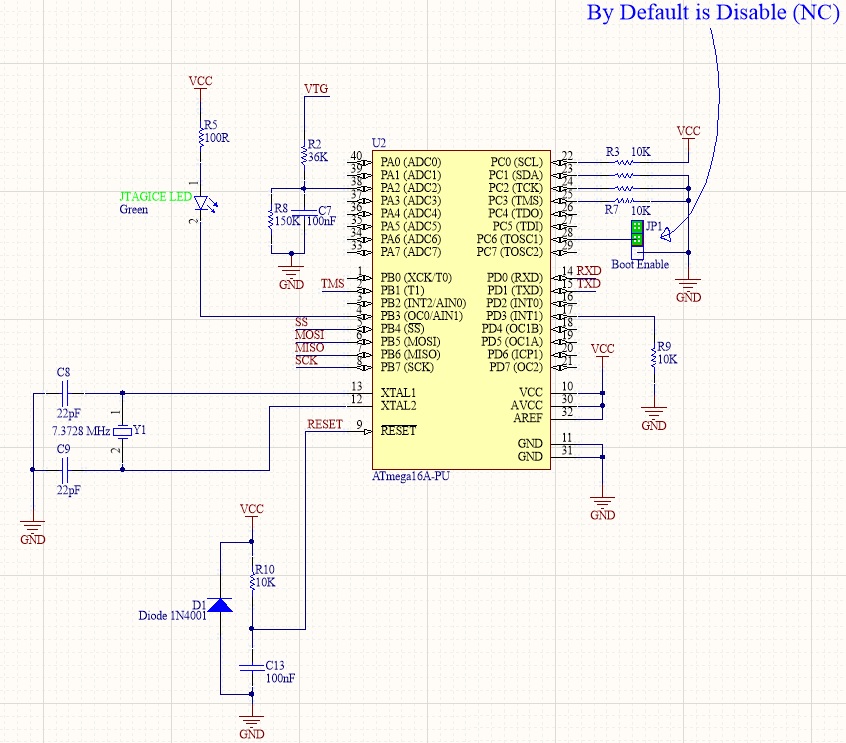
Task: Click the RESET pin name inside the chip
Action: coord(398,431)
